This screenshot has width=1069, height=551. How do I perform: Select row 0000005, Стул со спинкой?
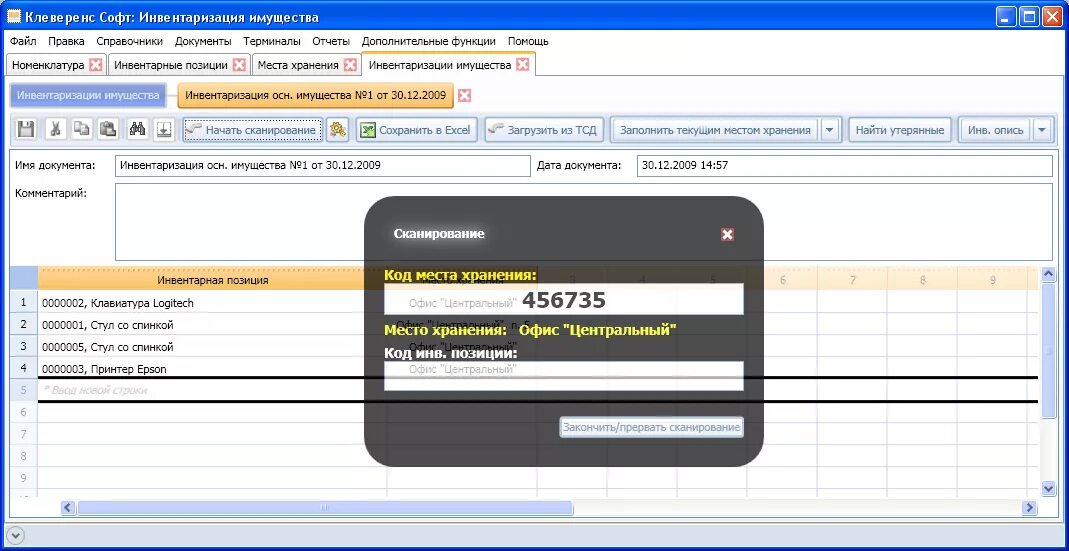(x=213, y=346)
